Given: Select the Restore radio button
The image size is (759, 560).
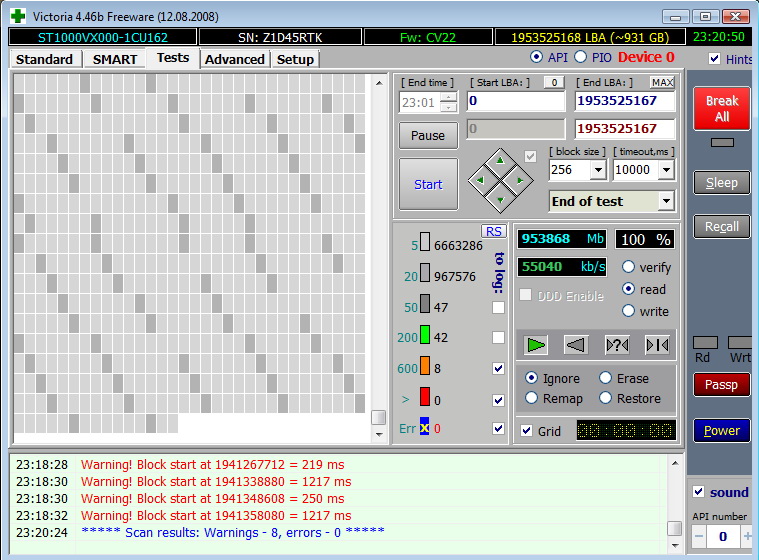Looking at the screenshot, I should point(605,398).
